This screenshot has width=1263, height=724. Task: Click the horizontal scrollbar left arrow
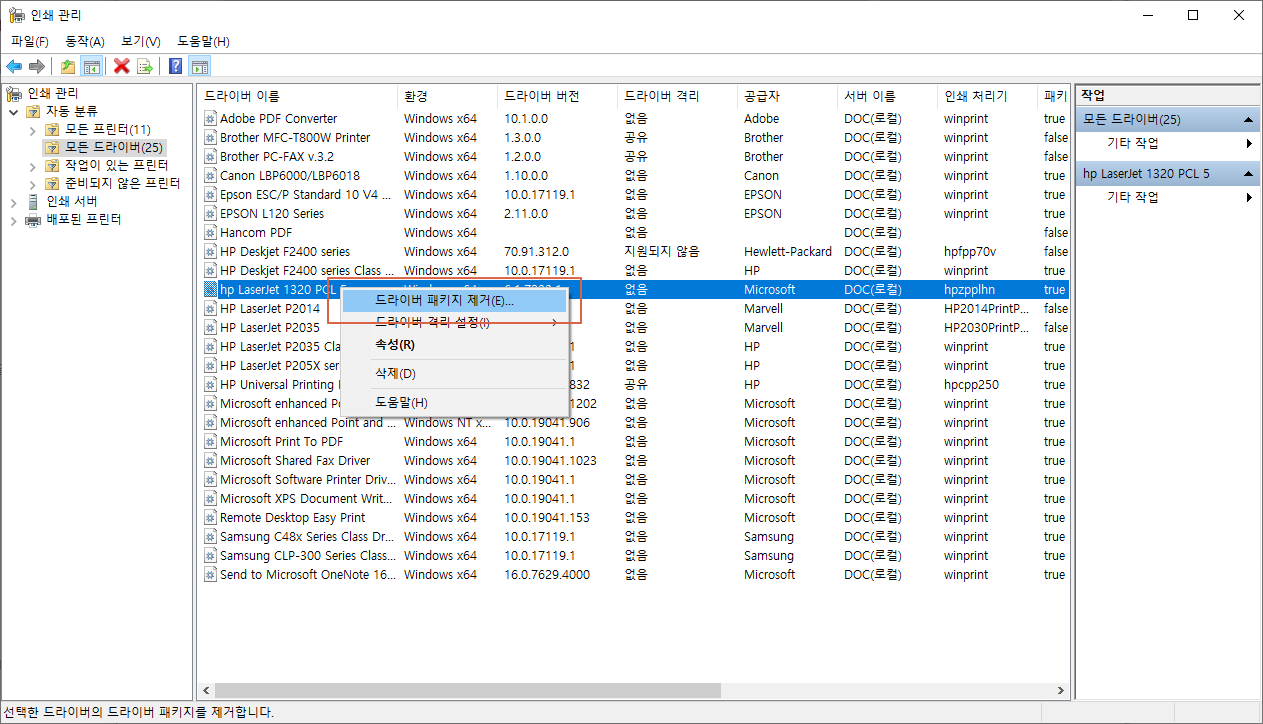[206, 690]
